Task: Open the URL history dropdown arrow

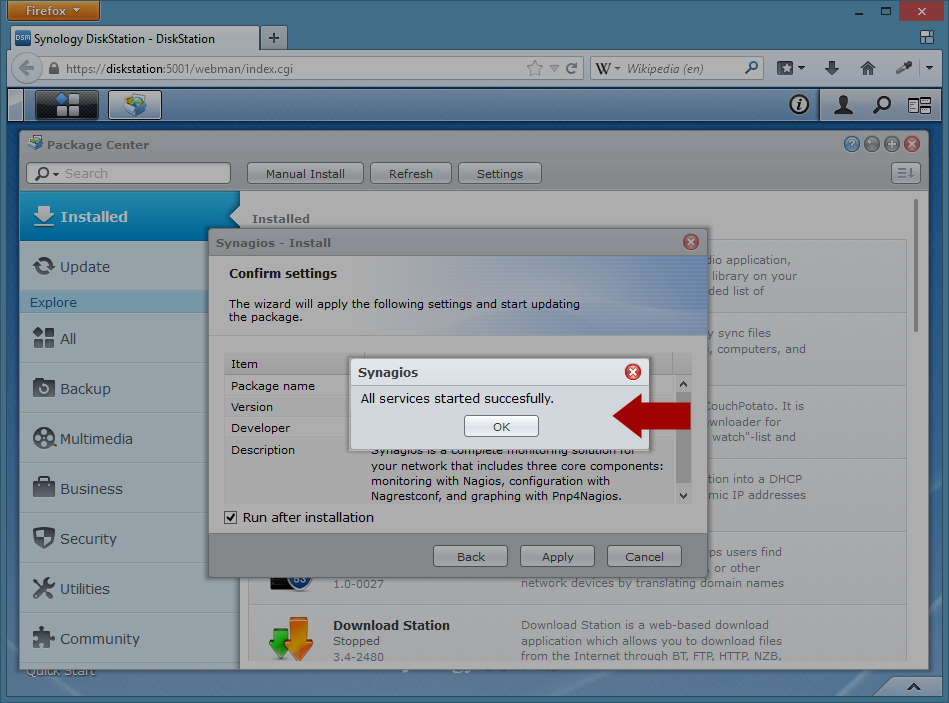Action: point(554,68)
